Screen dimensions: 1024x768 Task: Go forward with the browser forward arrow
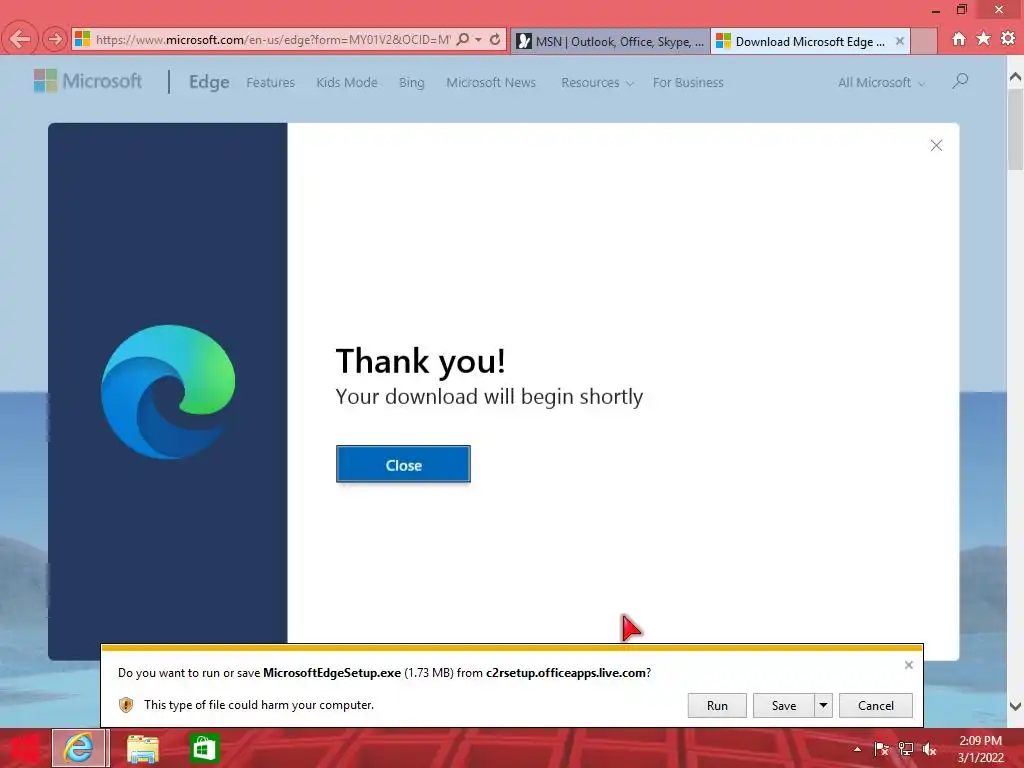pos(54,40)
